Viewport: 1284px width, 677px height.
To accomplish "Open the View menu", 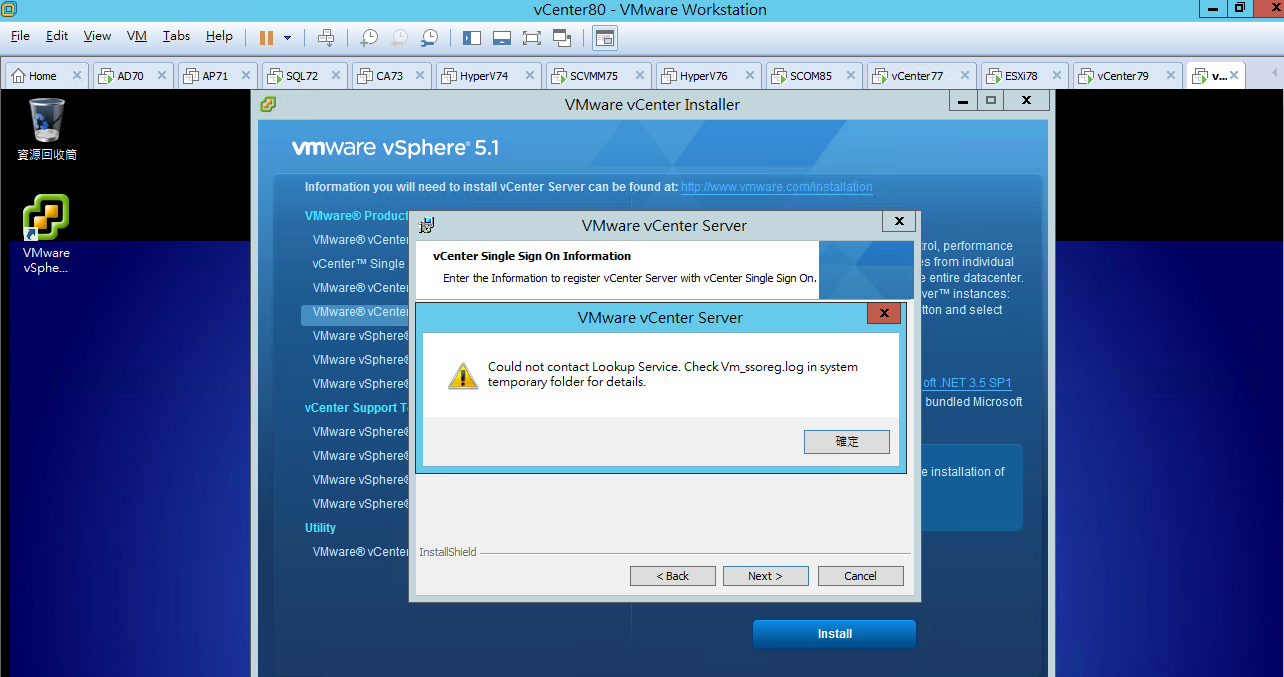I will click(x=97, y=36).
